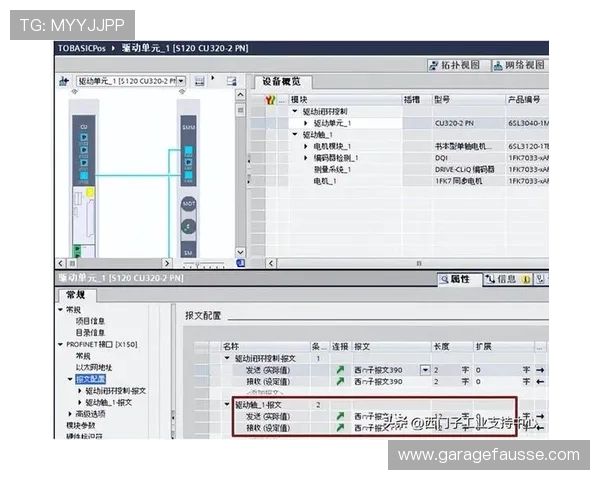Click the green link arrow in 驱动轴_1 发送 row
Screen dimensions: 600x480
tap(340, 416)
